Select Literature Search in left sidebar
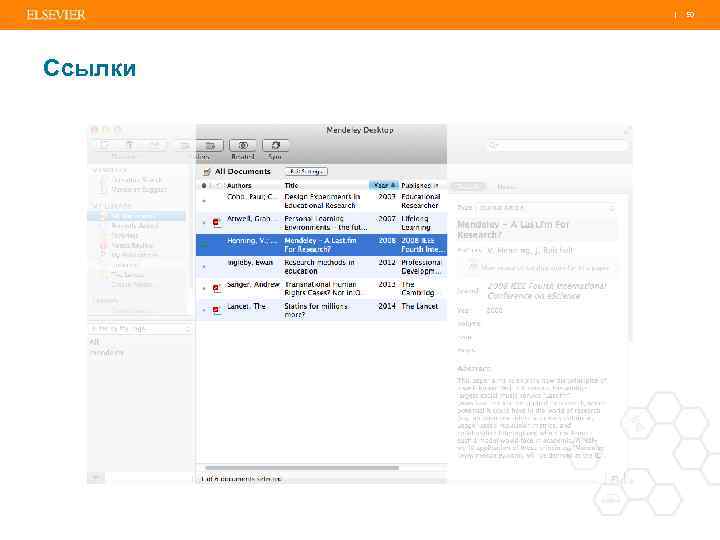720x540 pixels. tap(136, 180)
